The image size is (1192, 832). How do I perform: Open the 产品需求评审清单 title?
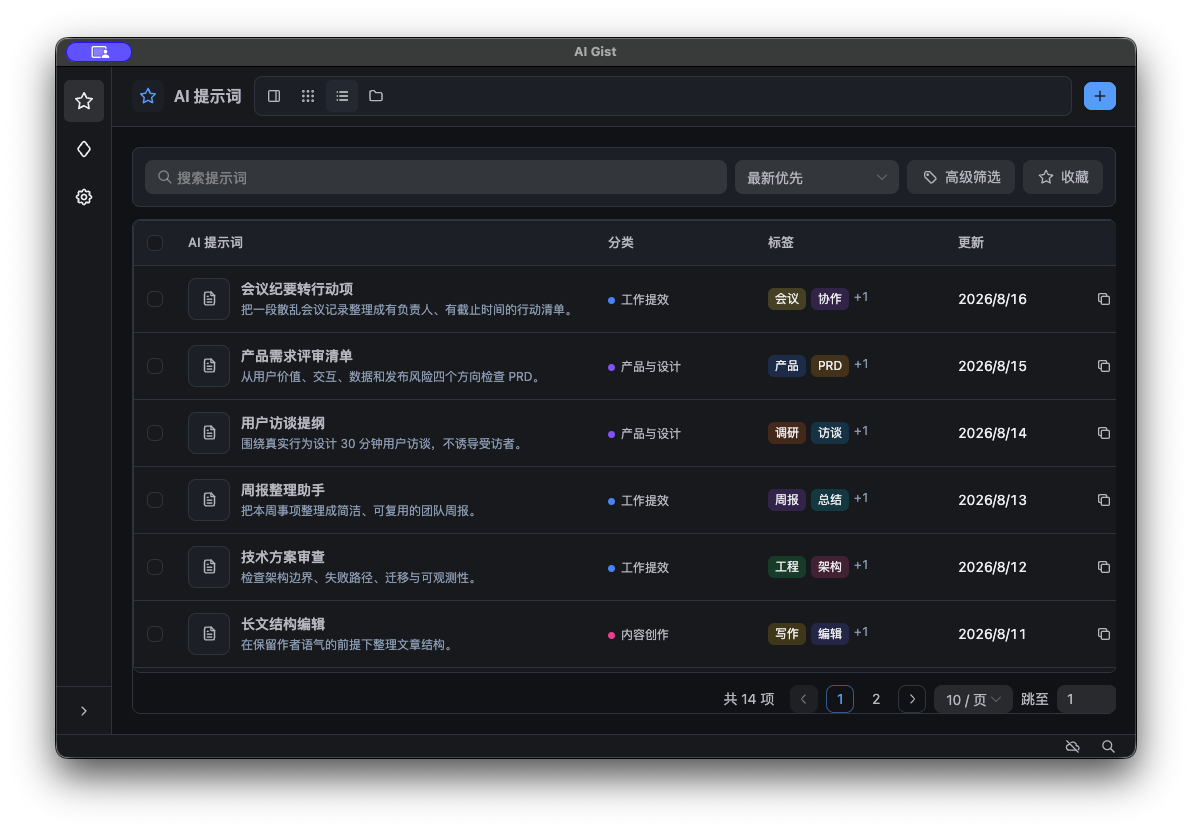pos(296,356)
